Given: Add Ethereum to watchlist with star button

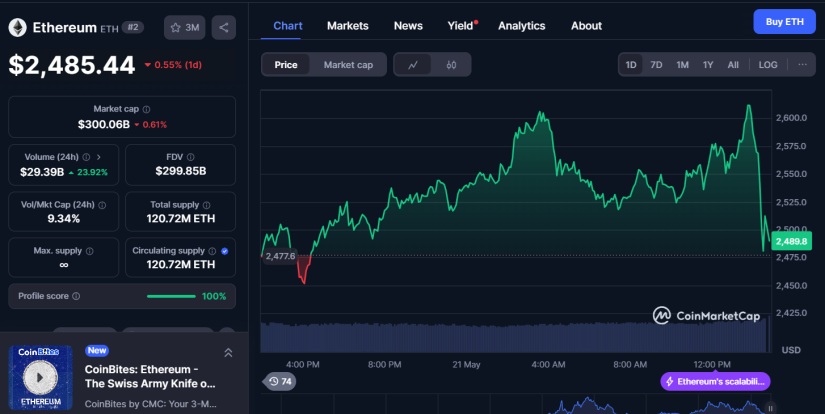Looking at the screenshot, I should [x=184, y=28].
